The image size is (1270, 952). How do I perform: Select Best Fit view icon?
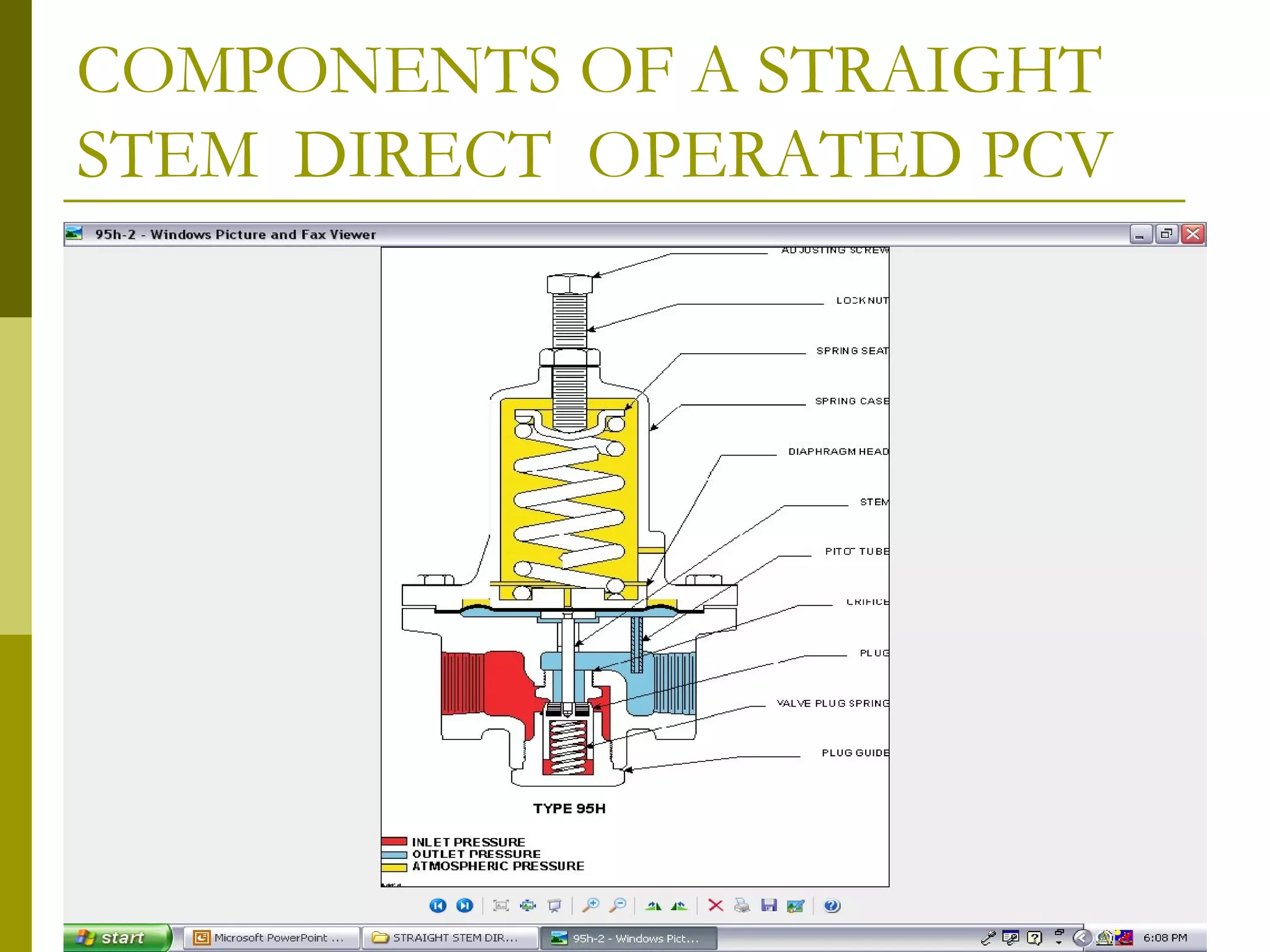point(501,906)
